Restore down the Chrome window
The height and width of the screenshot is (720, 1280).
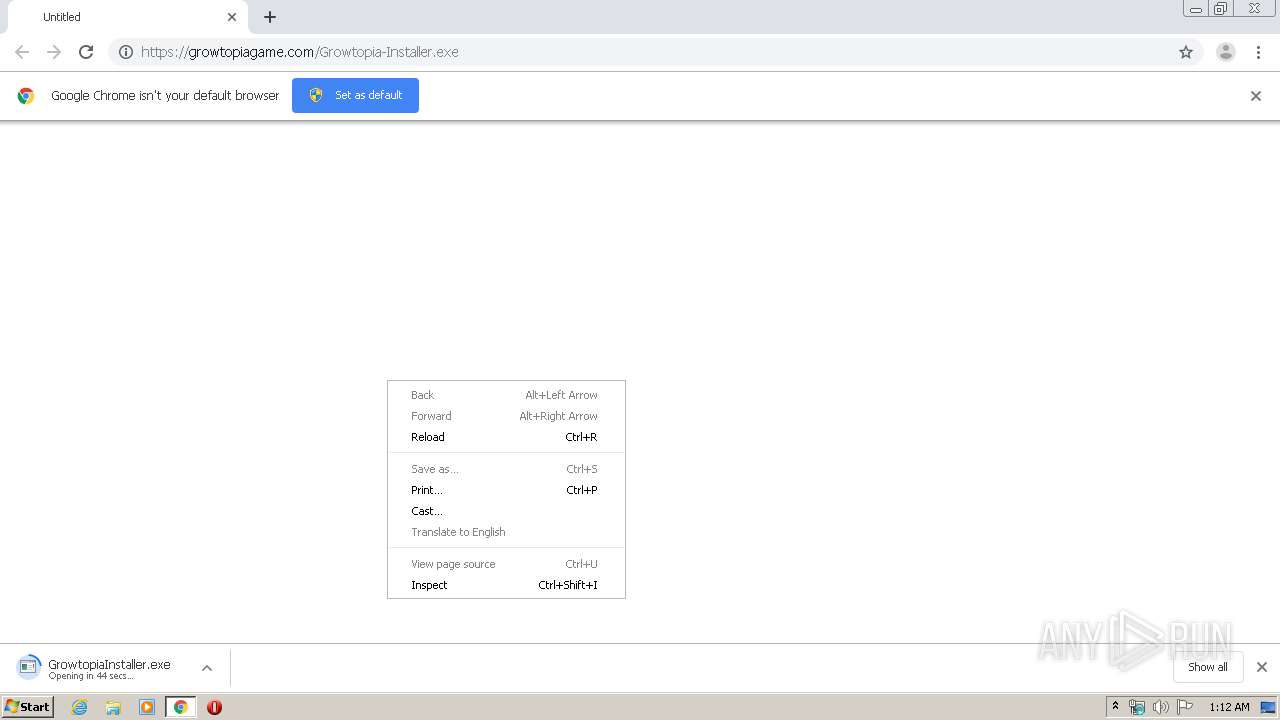[x=1221, y=9]
